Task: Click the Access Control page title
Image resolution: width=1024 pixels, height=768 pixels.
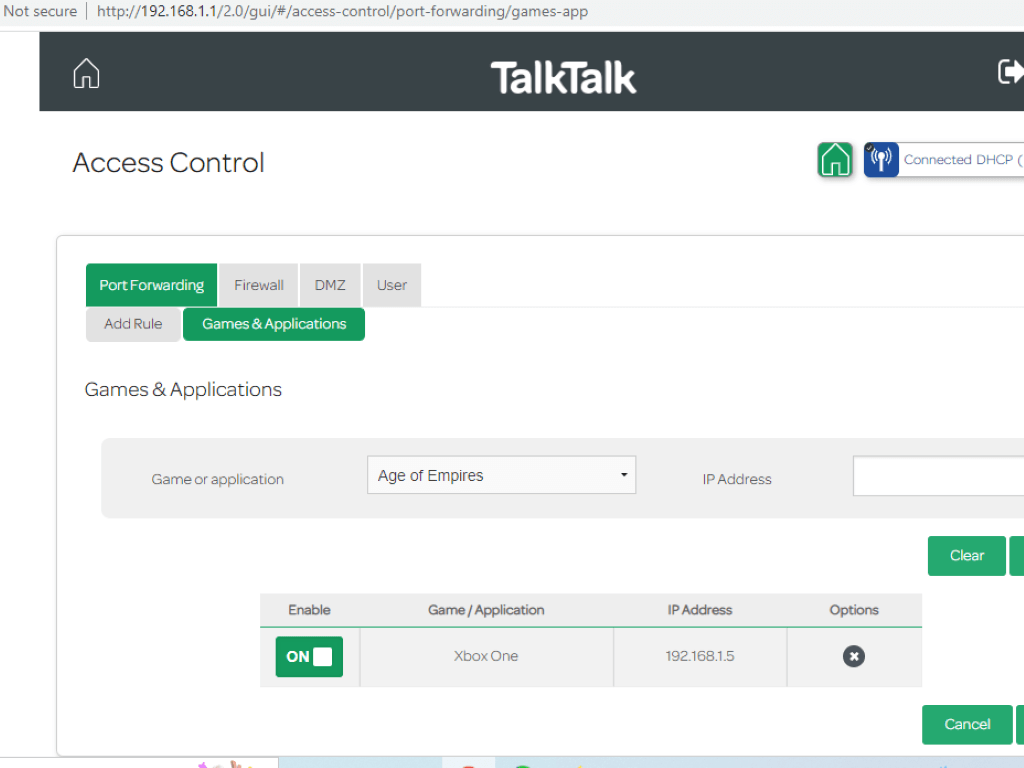Action: [x=168, y=163]
